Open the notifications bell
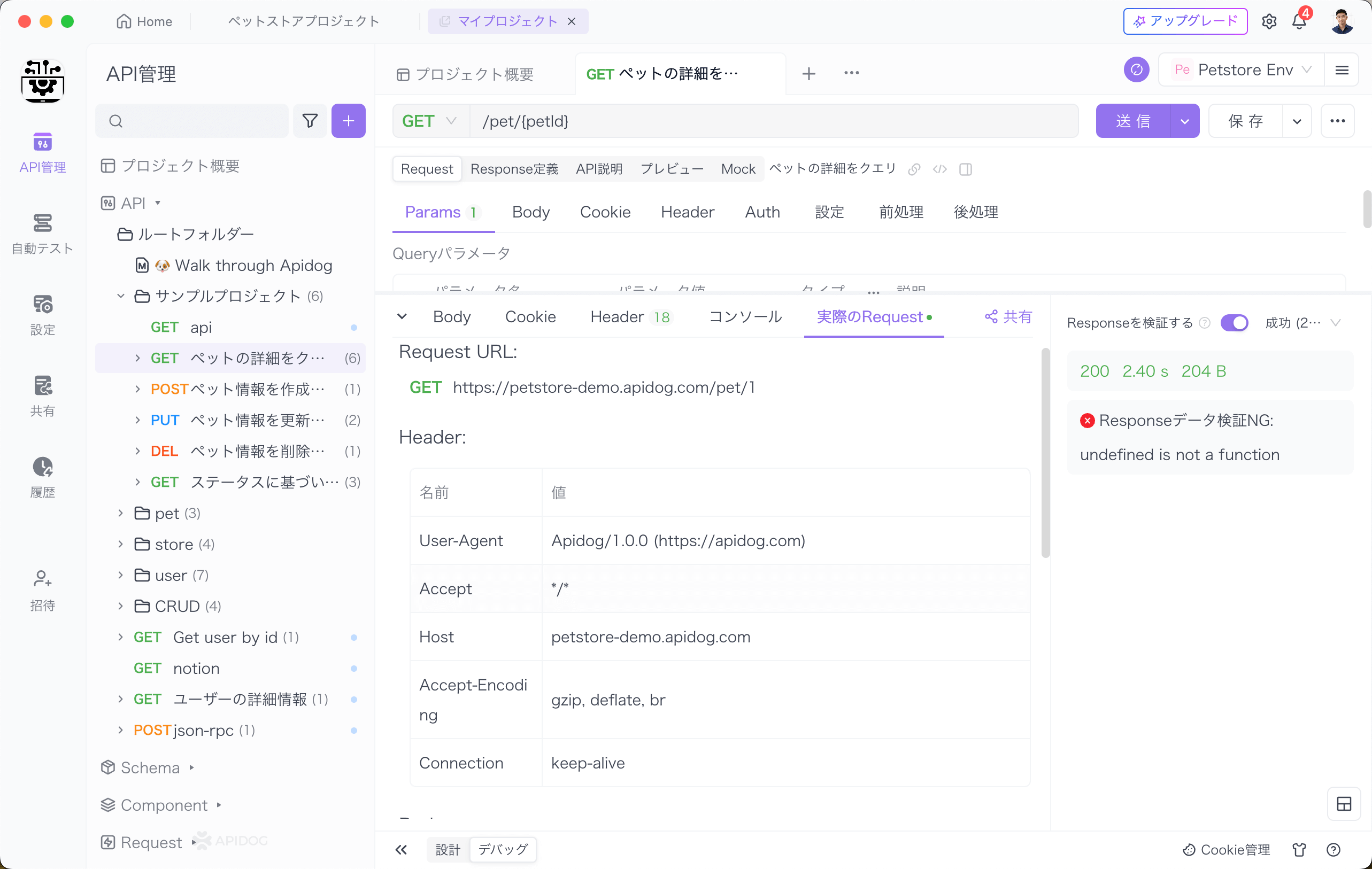This screenshot has width=1372, height=869. coord(1300,21)
